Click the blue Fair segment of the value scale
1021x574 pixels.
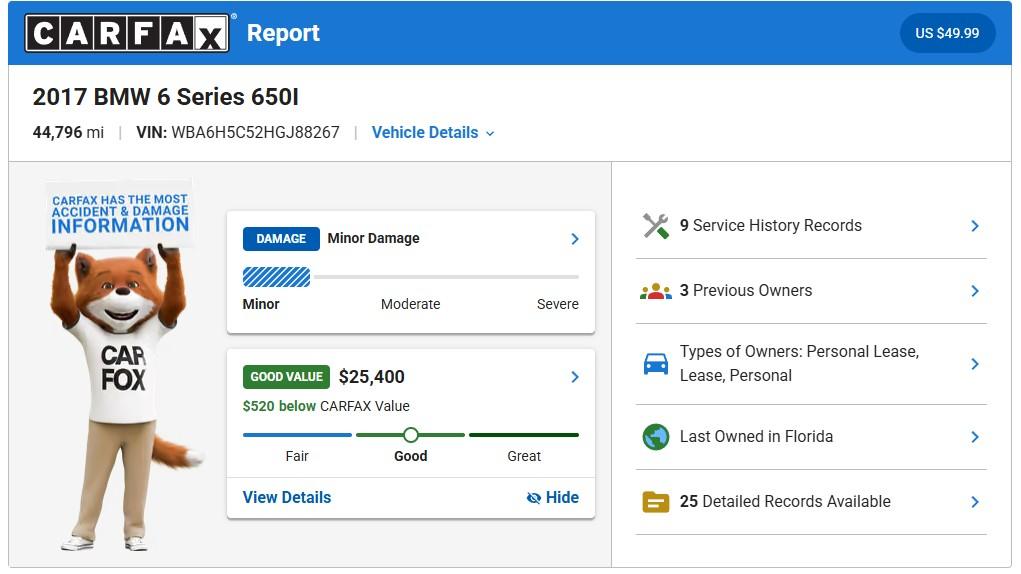pyautogui.click(x=297, y=435)
